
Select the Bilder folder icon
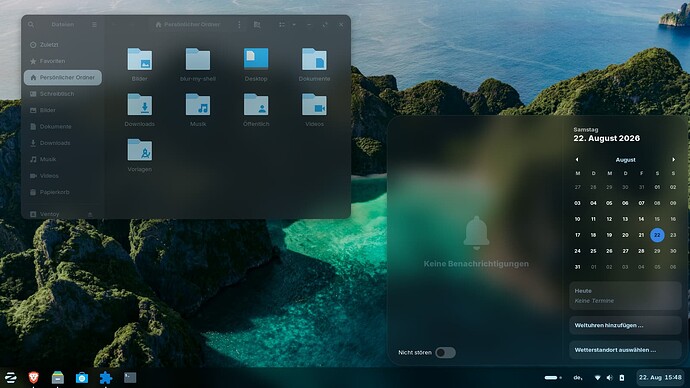point(139,59)
